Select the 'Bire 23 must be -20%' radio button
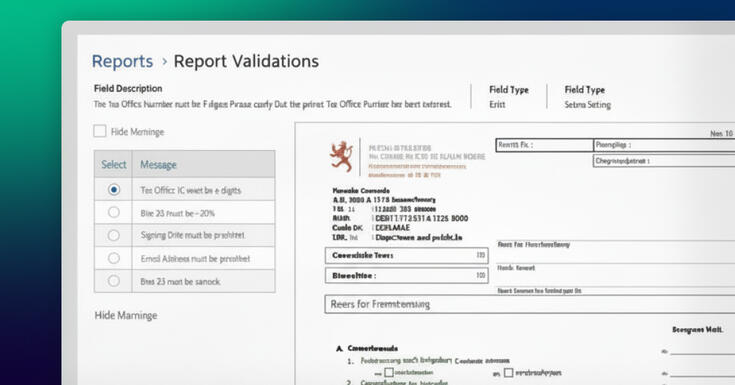Image resolution: width=735 pixels, height=385 pixels. (x=113, y=212)
